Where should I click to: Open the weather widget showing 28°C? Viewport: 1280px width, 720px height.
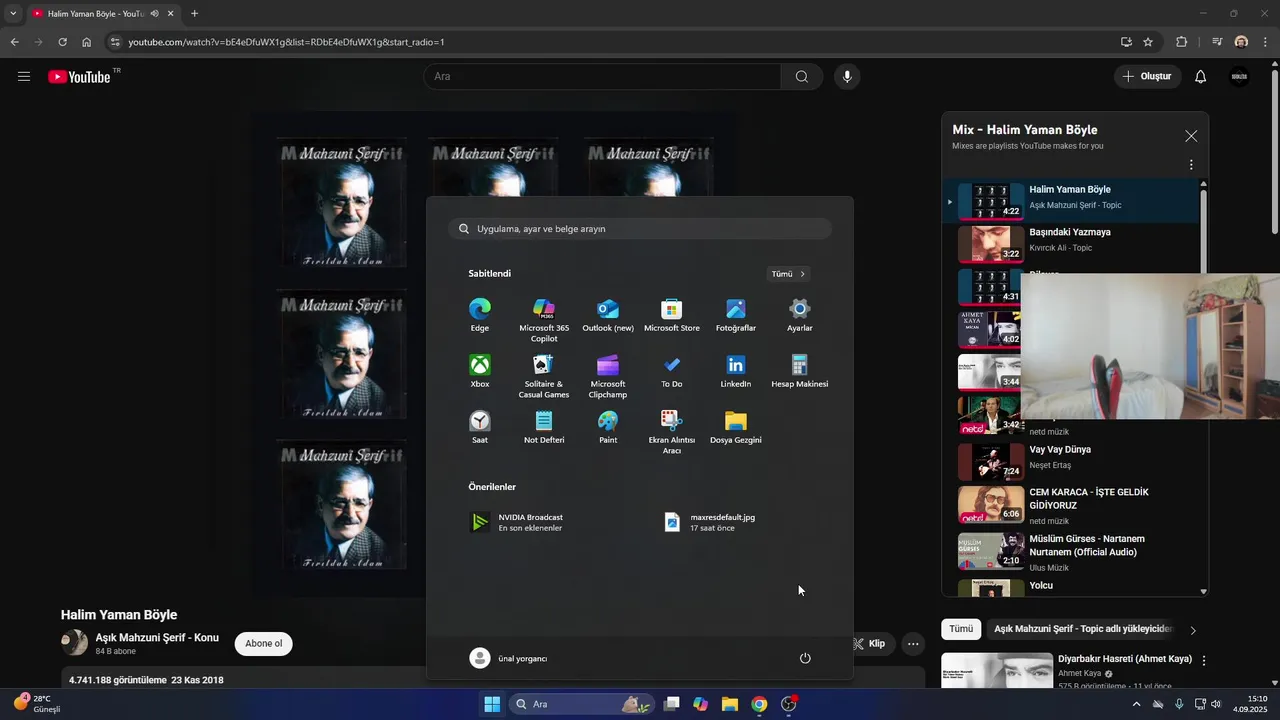(x=38, y=704)
